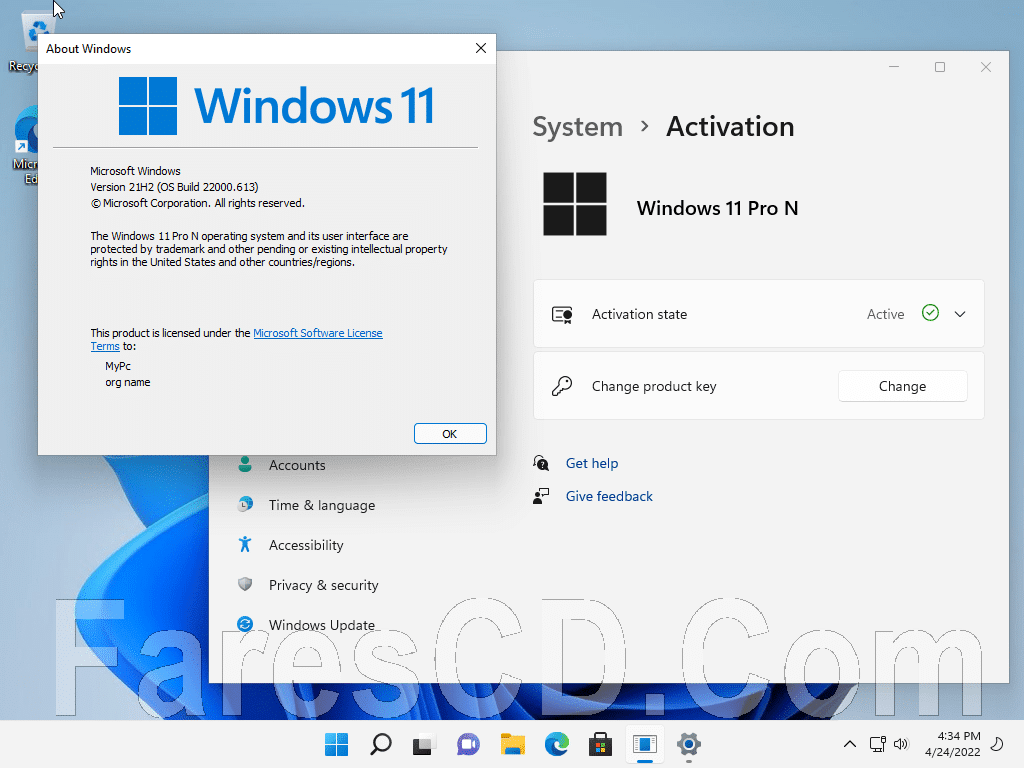Image resolution: width=1024 pixels, height=768 pixels.
Task: Show hidden icons in system tray
Action: coord(850,744)
